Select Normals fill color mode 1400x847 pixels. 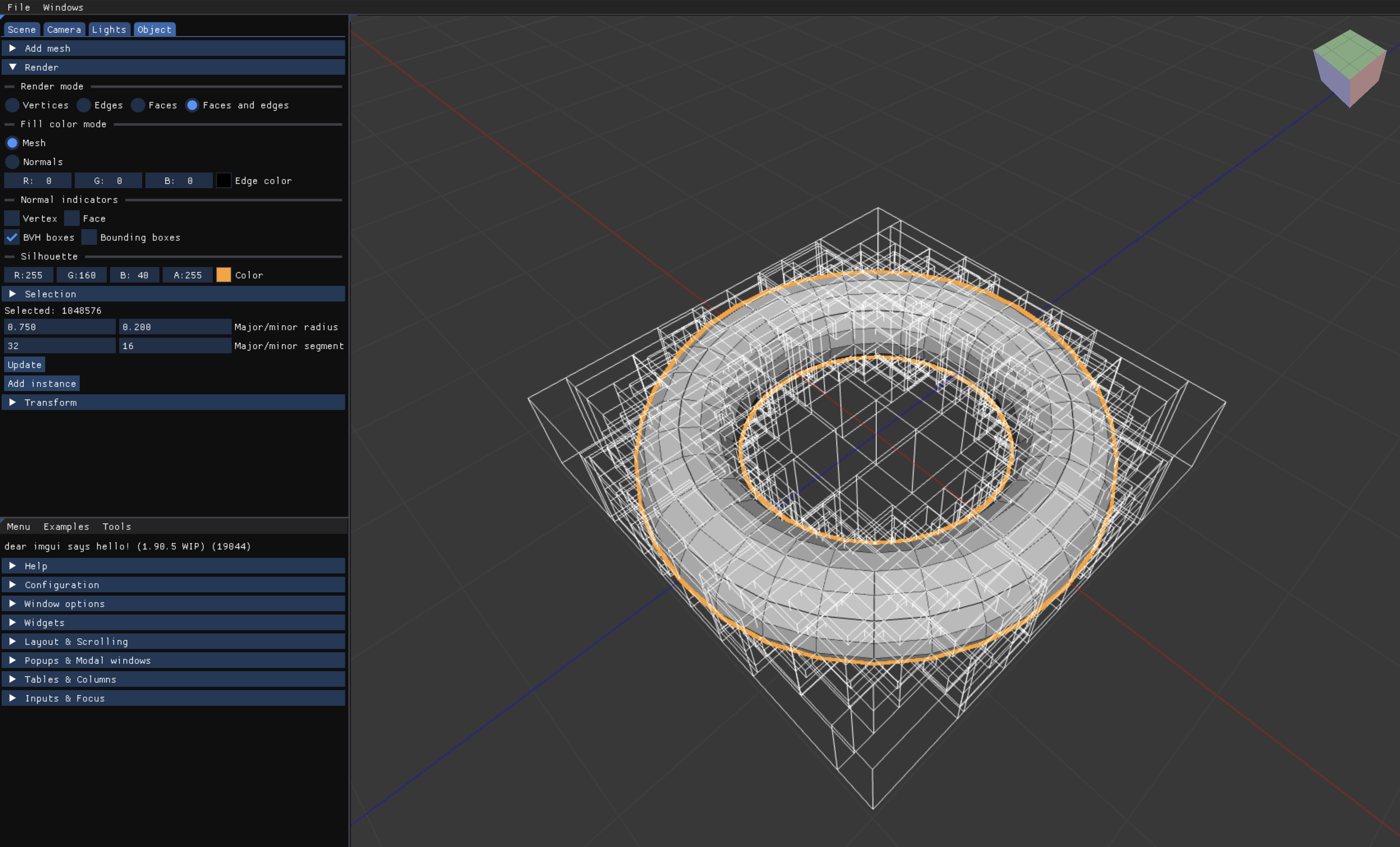[12, 162]
